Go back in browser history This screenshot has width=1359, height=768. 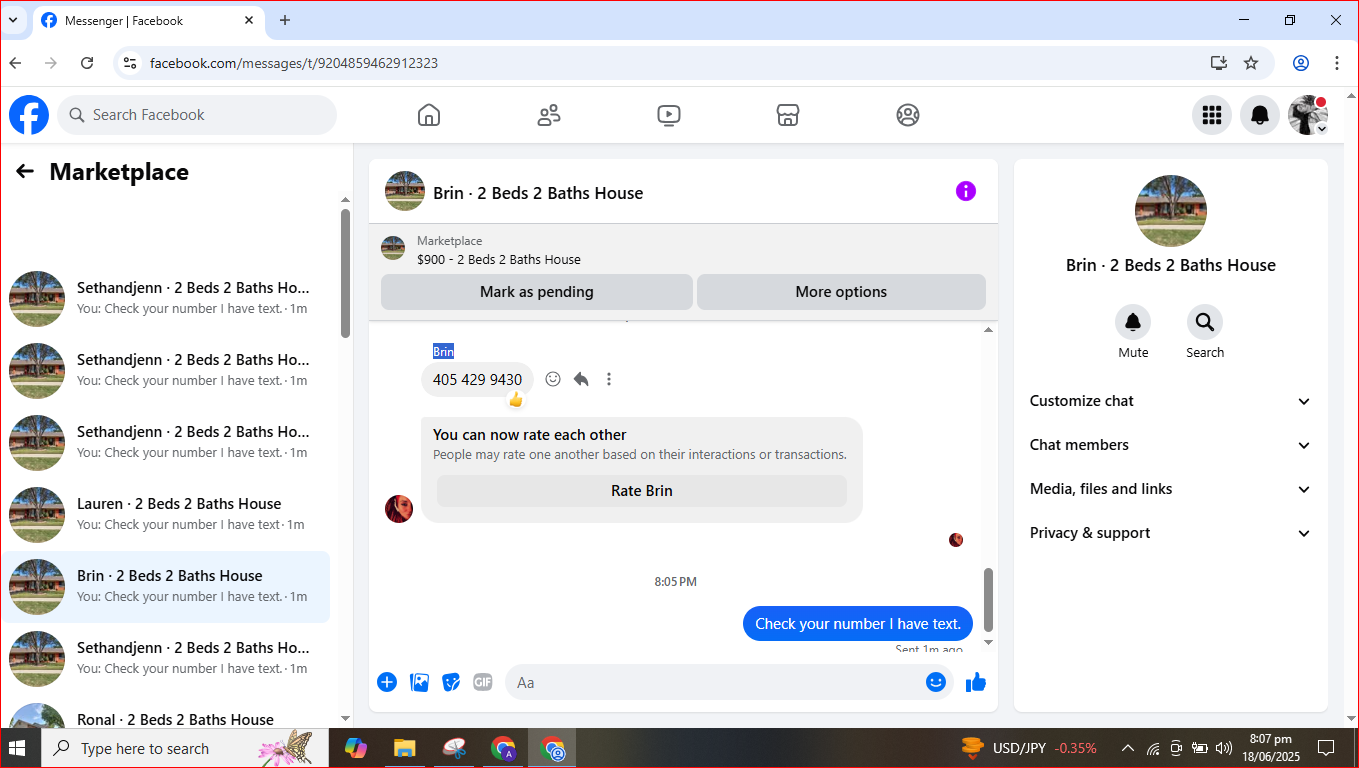pyautogui.click(x=15, y=63)
